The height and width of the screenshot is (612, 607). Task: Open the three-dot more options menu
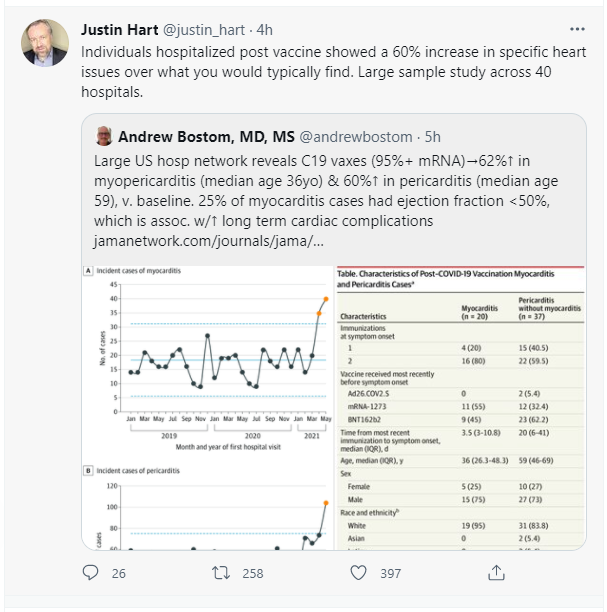(577, 29)
